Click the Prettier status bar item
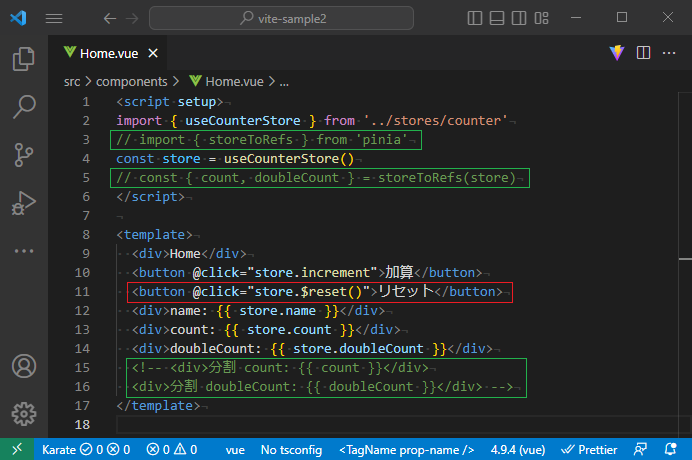Screen dimensions: 692x460 [589, 450]
